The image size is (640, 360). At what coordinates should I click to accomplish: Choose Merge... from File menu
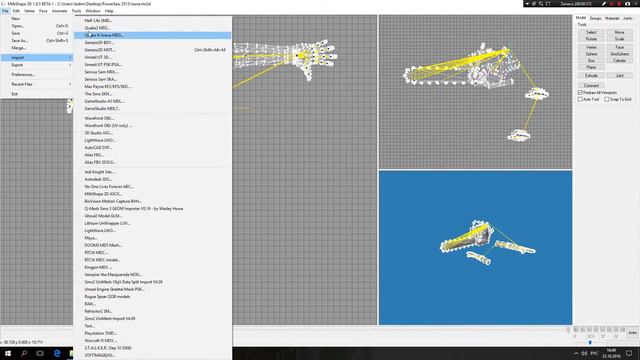pyautogui.click(x=36, y=48)
